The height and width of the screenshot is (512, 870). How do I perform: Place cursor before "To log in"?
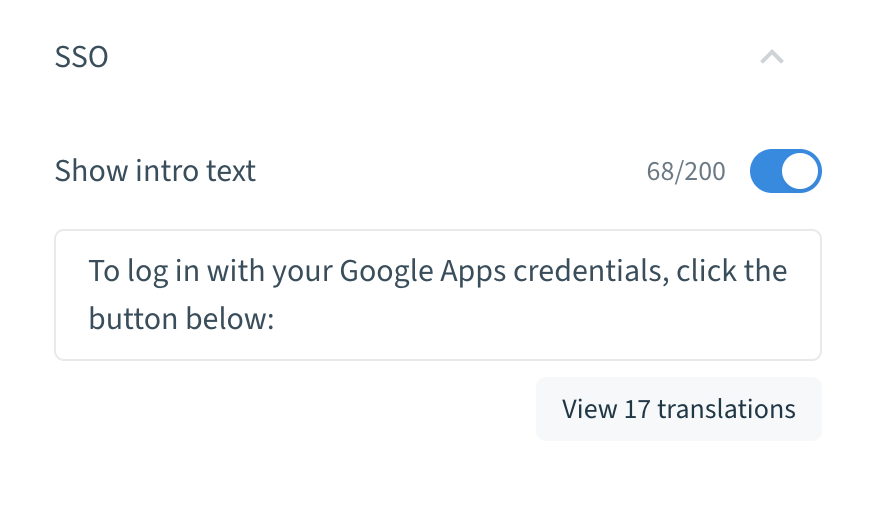89,271
